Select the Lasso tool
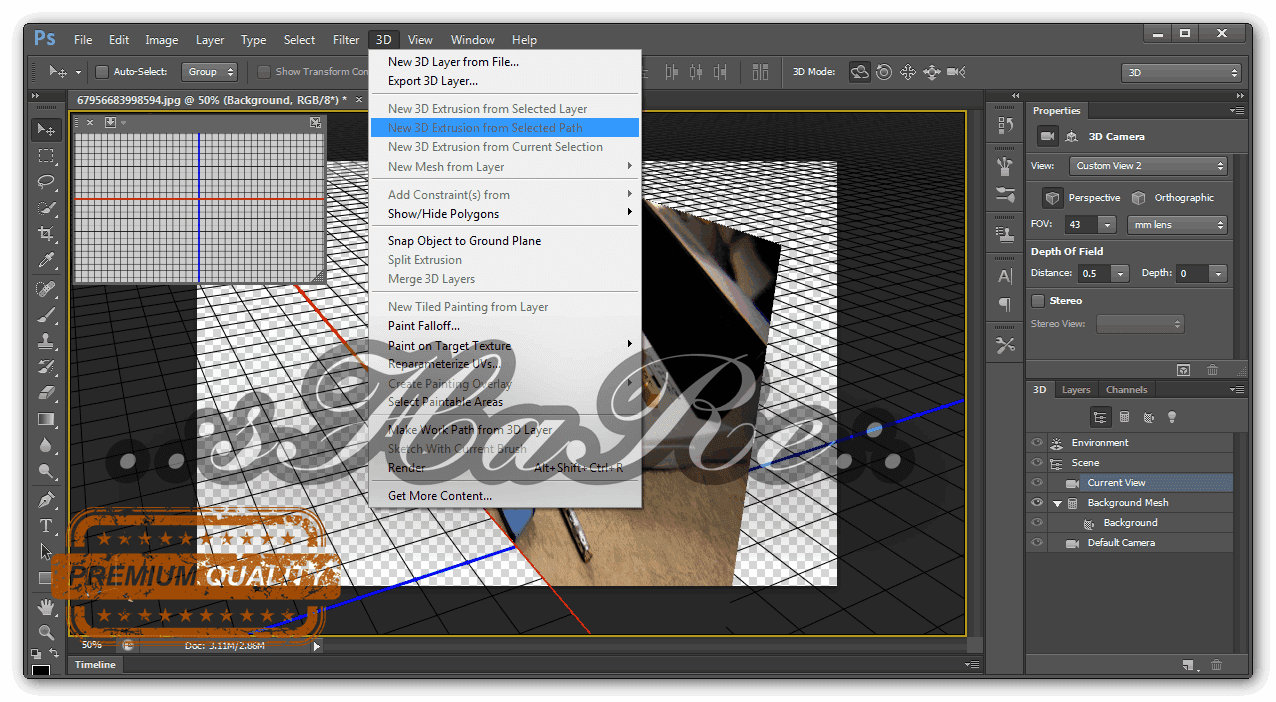 46,182
